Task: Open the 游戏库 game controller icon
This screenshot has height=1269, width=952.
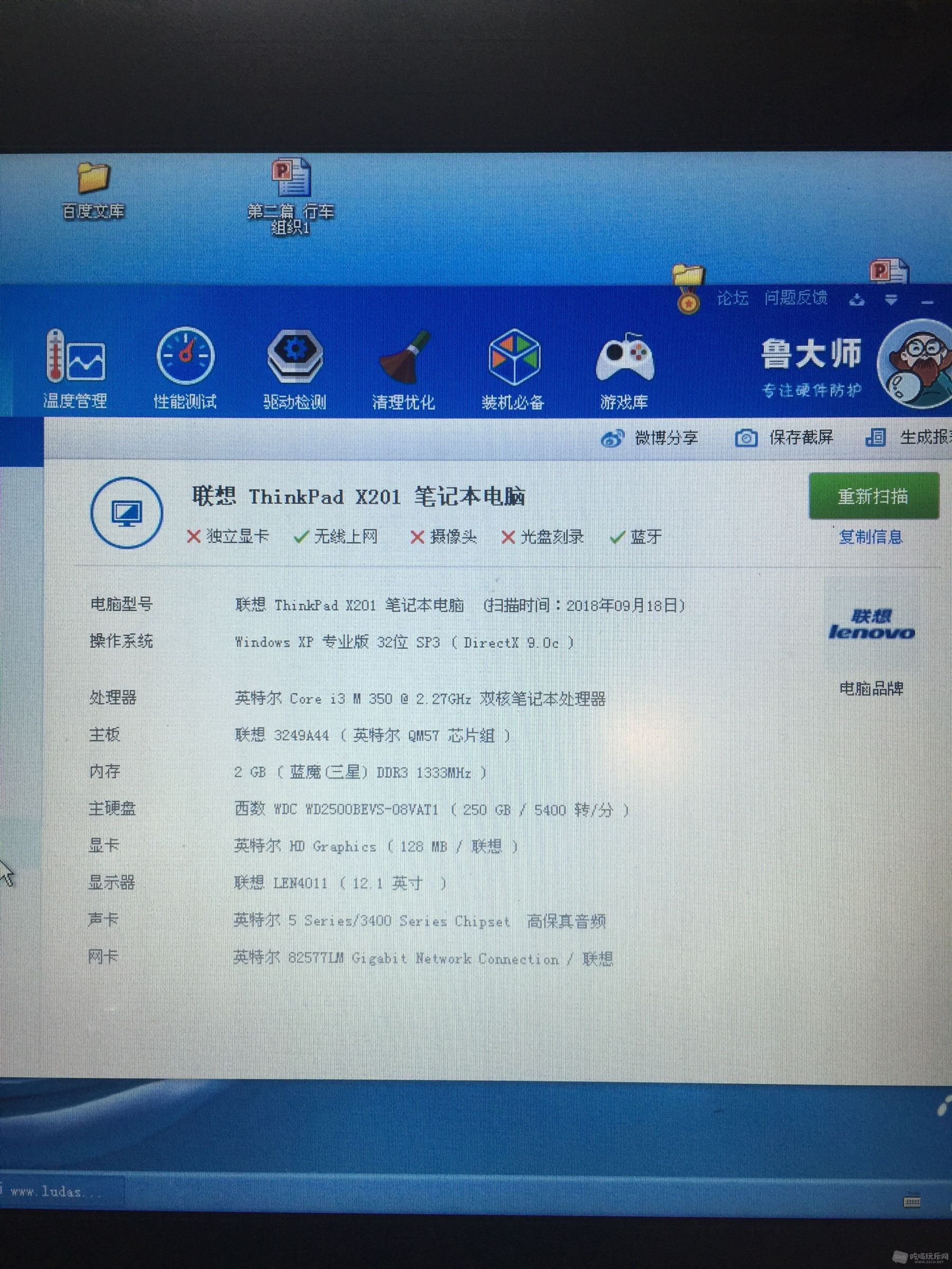Action: point(624,370)
